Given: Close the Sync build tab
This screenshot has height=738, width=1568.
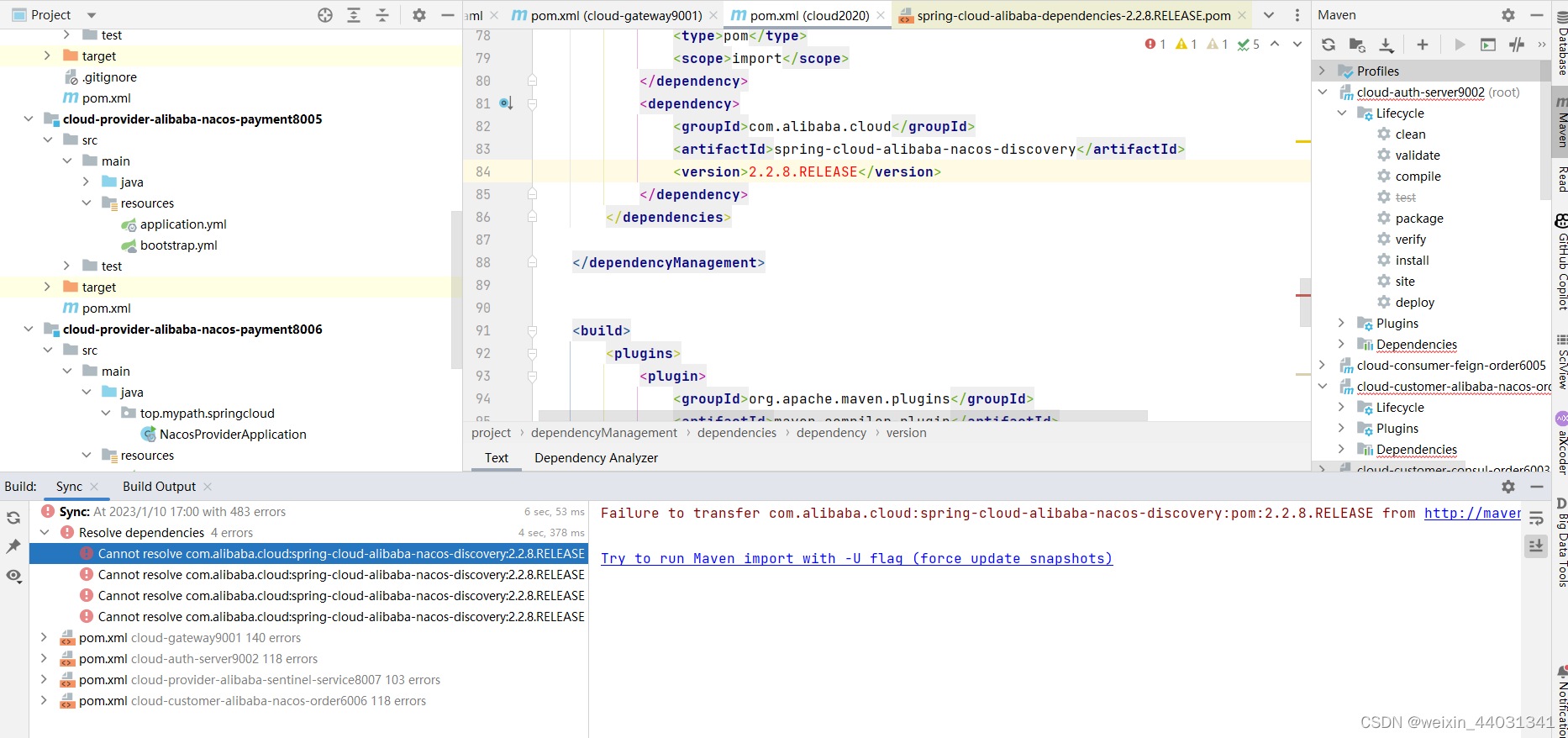Looking at the screenshot, I should point(94,487).
